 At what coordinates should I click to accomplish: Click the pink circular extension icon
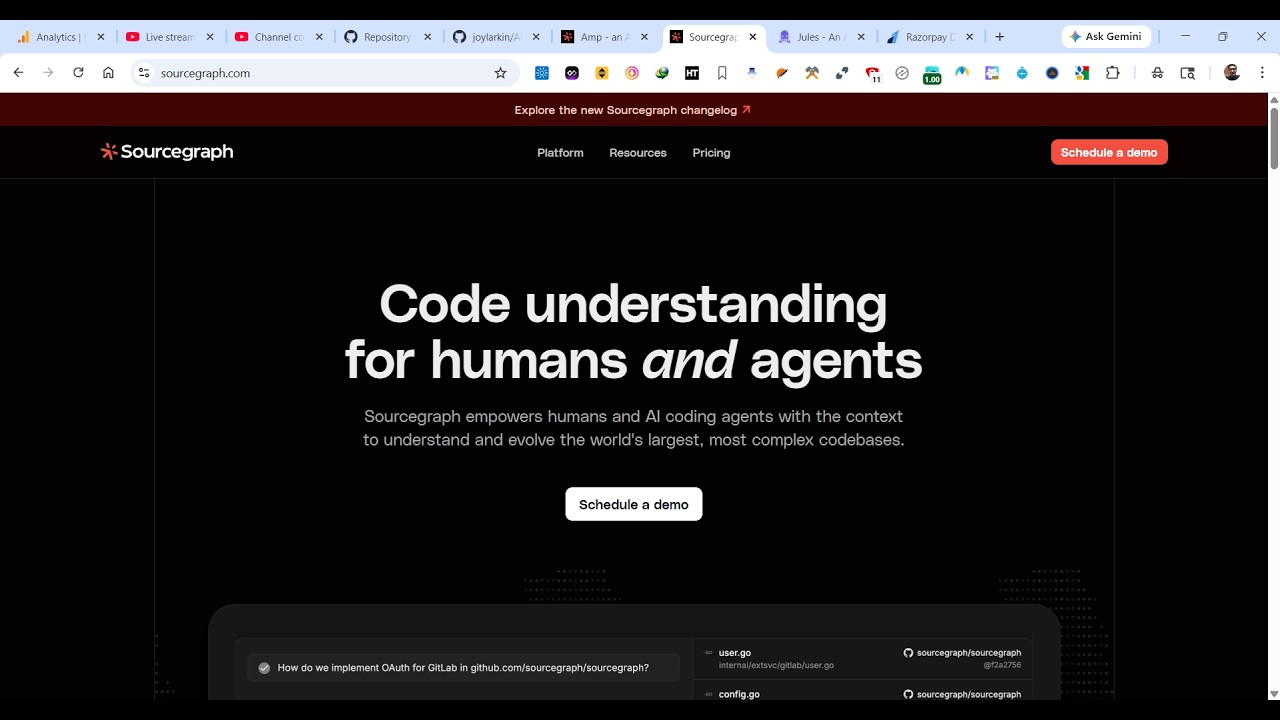click(632, 73)
